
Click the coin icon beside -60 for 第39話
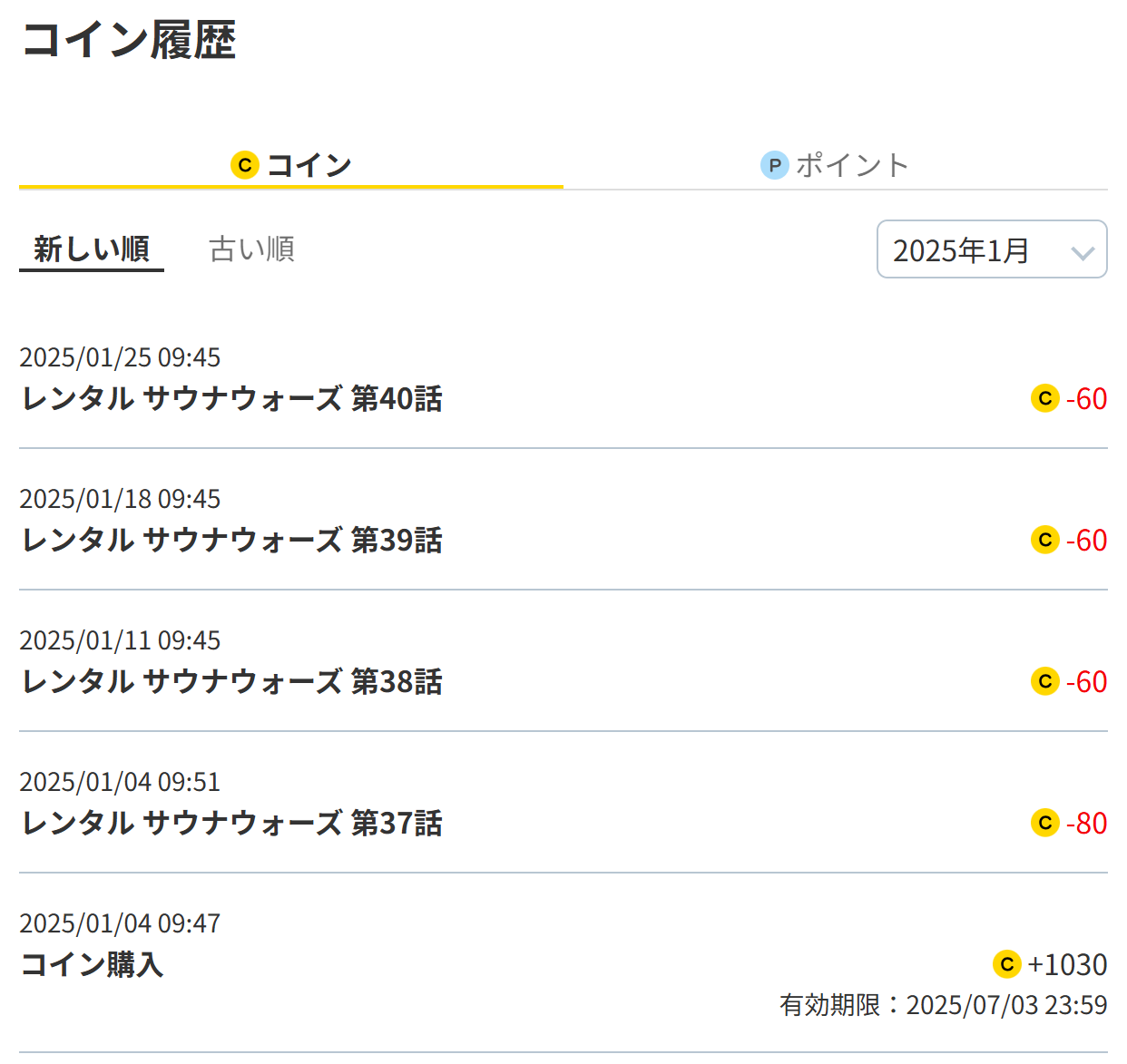[x=1045, y=540]
